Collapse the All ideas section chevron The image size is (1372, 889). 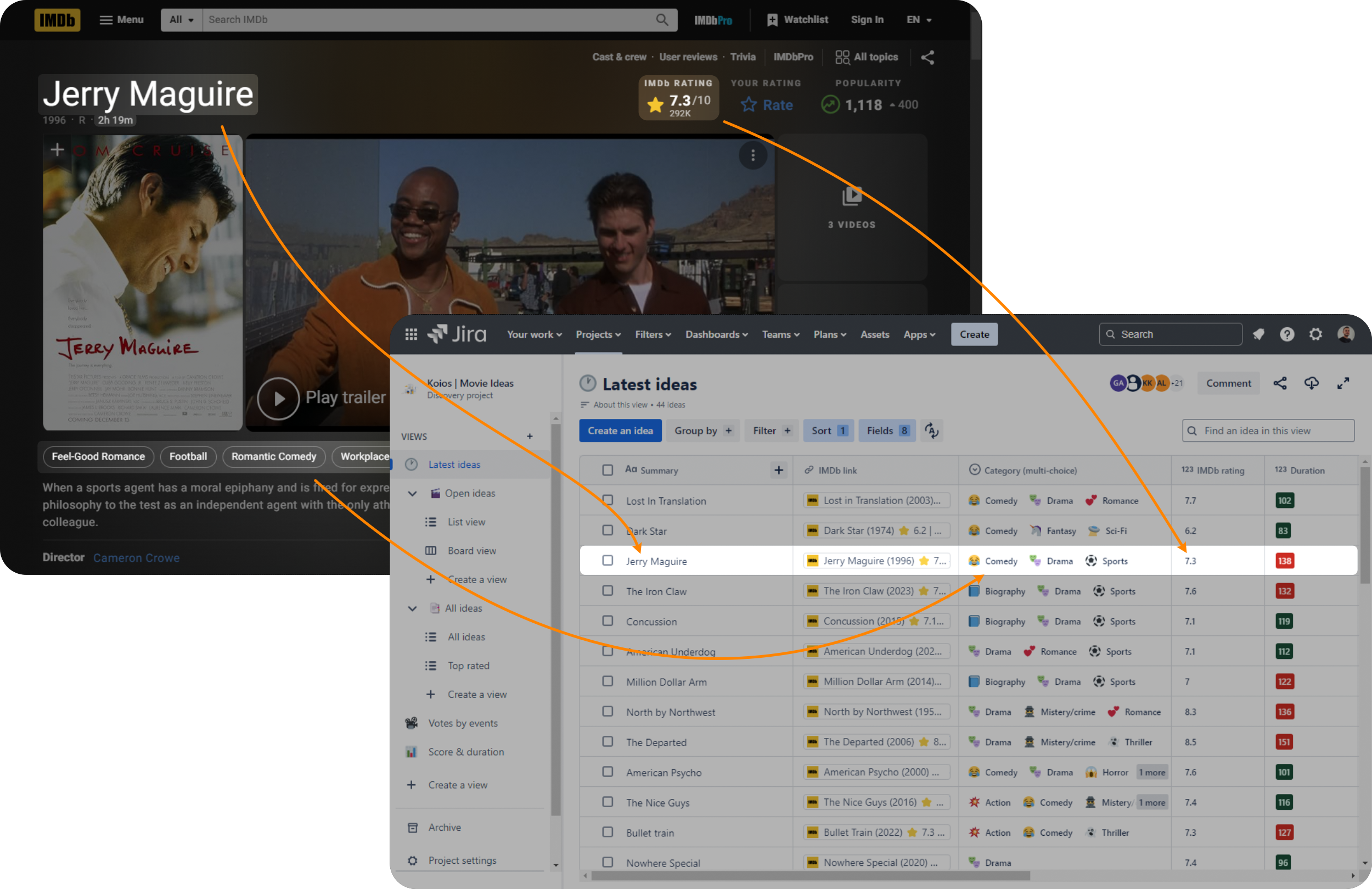tap(412, 608)
